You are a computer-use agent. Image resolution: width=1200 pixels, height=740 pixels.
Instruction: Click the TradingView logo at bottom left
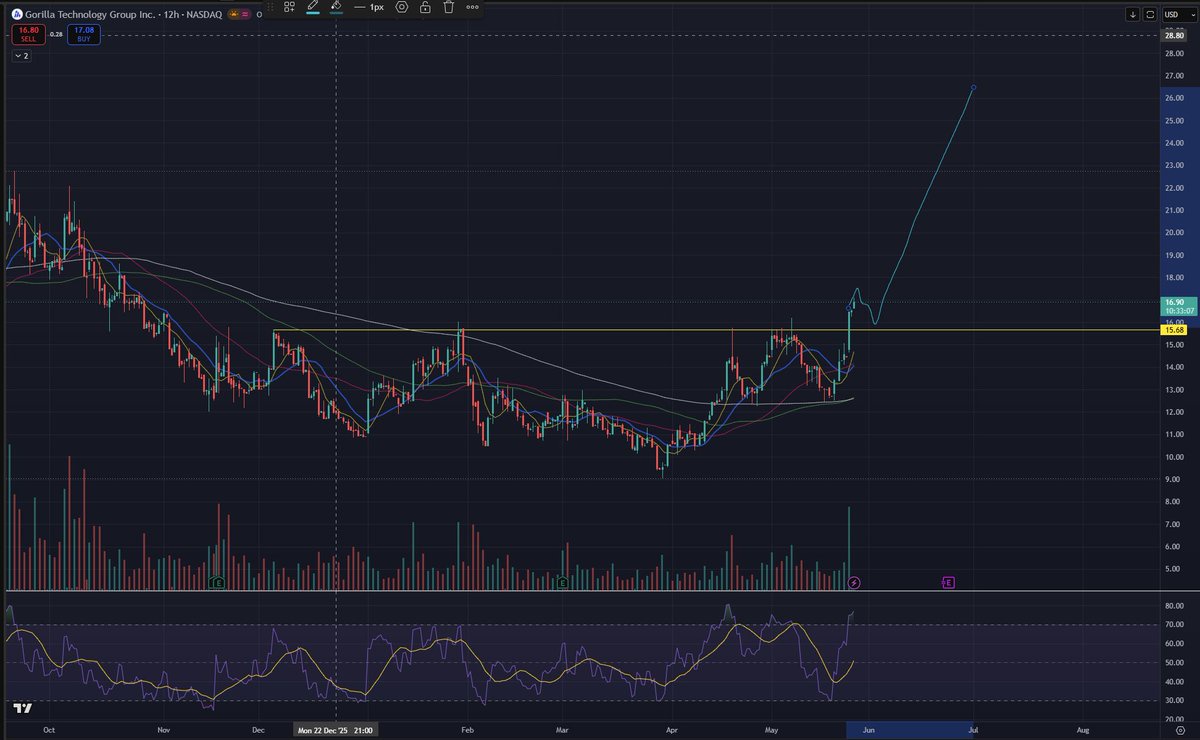(23, 709)
